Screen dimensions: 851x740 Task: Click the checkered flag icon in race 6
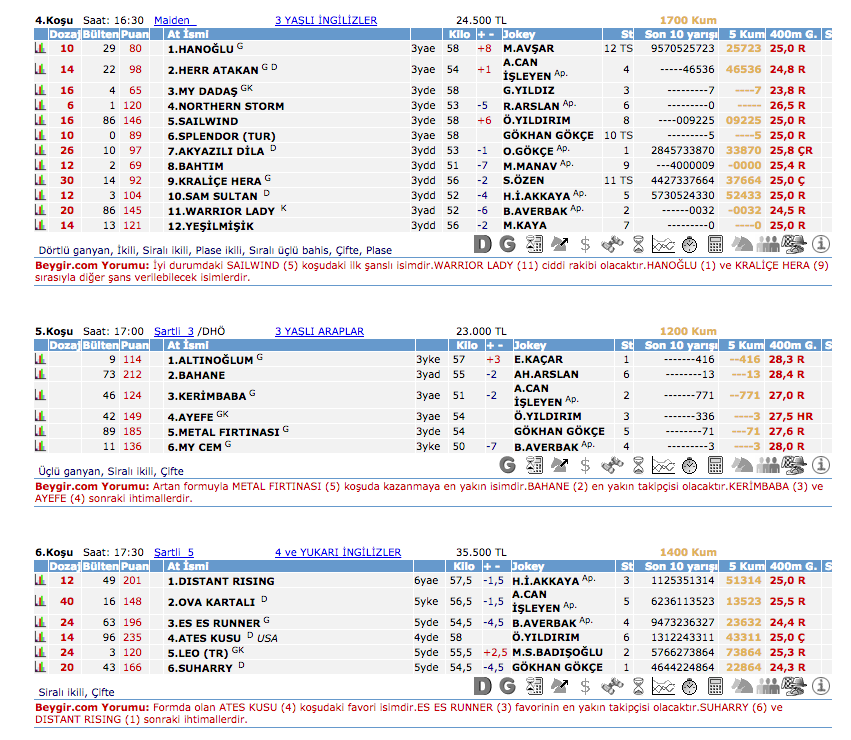(x=794, y=685)
